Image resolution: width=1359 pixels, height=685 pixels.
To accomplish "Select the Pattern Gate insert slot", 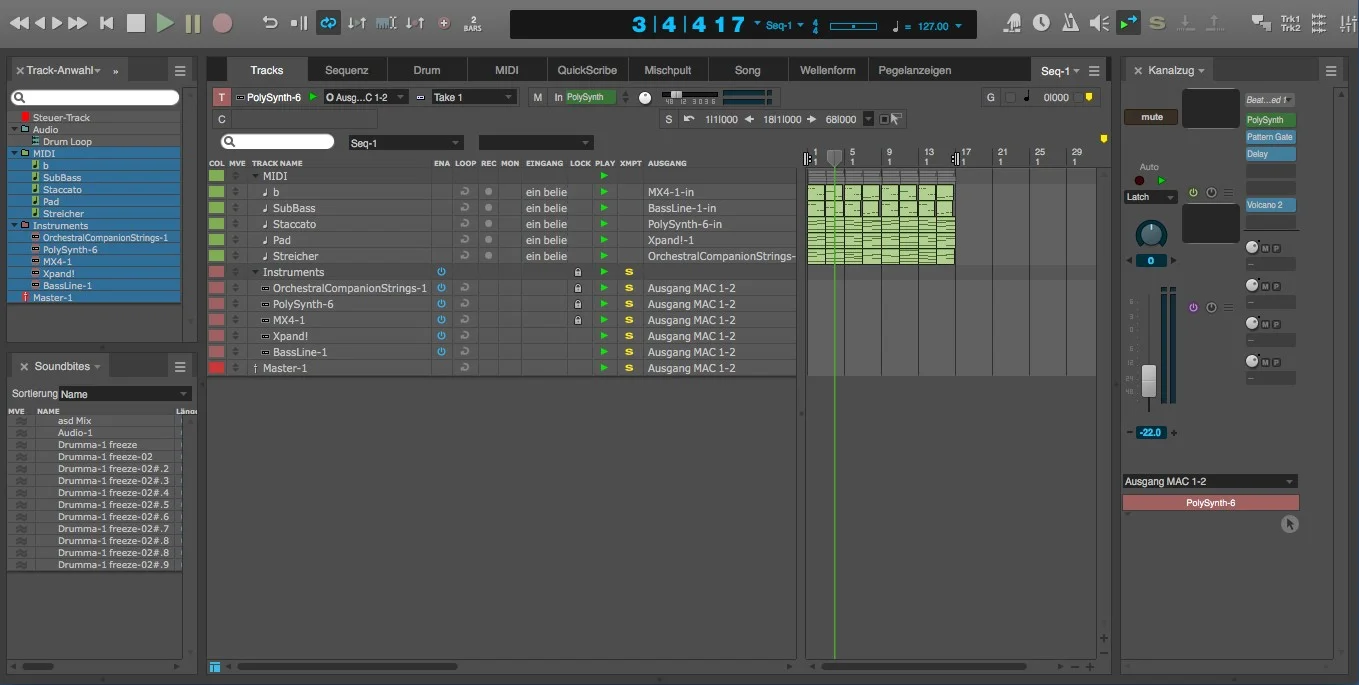I will tap(1270, 137).
